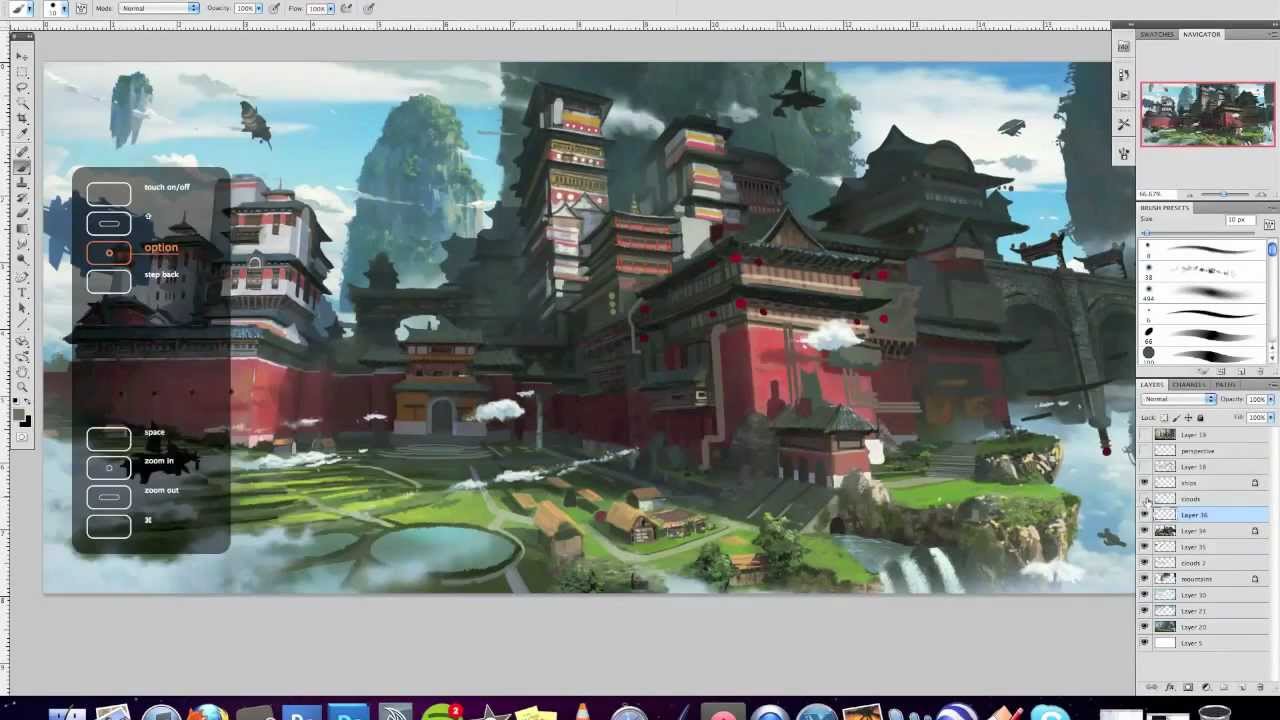Click the New adjustment layer icon
Viewport: 1280px width, 720px height.
point(1206,687)
